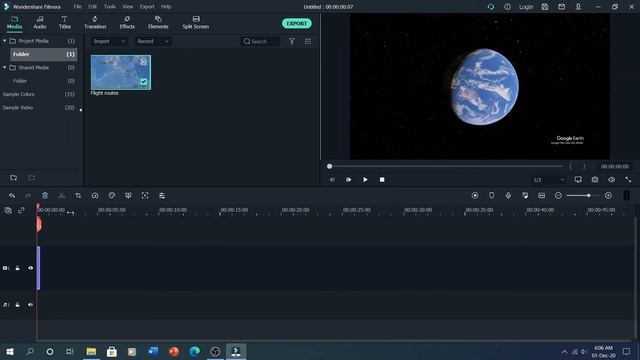Click the media Search field
Screen dimensions: 640x360
(261, 41)
